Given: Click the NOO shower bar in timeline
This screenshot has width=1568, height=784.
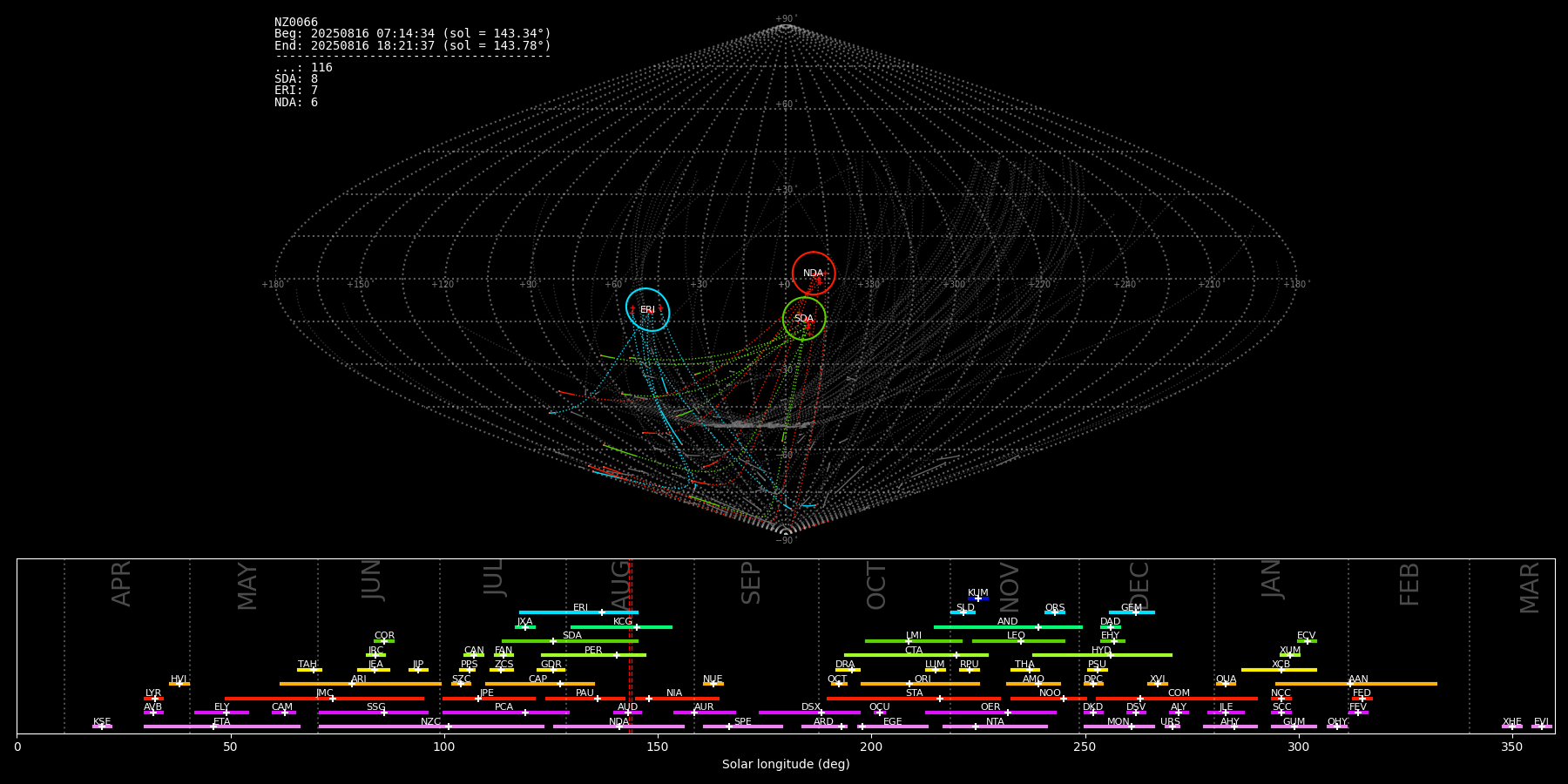Looking at the screenshot, I should [1049, 699].
